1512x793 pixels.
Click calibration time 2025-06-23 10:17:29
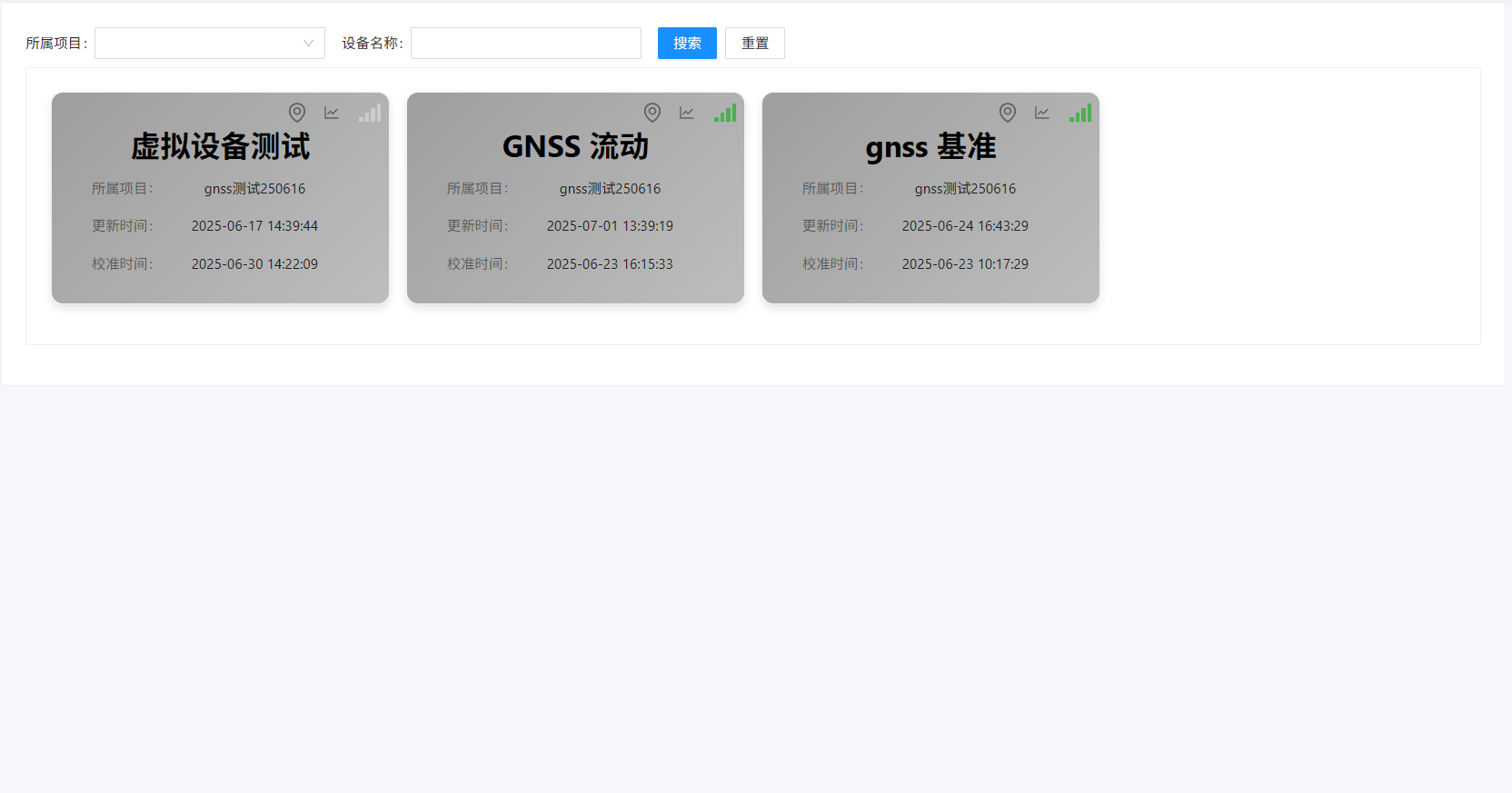pos(965,264)
